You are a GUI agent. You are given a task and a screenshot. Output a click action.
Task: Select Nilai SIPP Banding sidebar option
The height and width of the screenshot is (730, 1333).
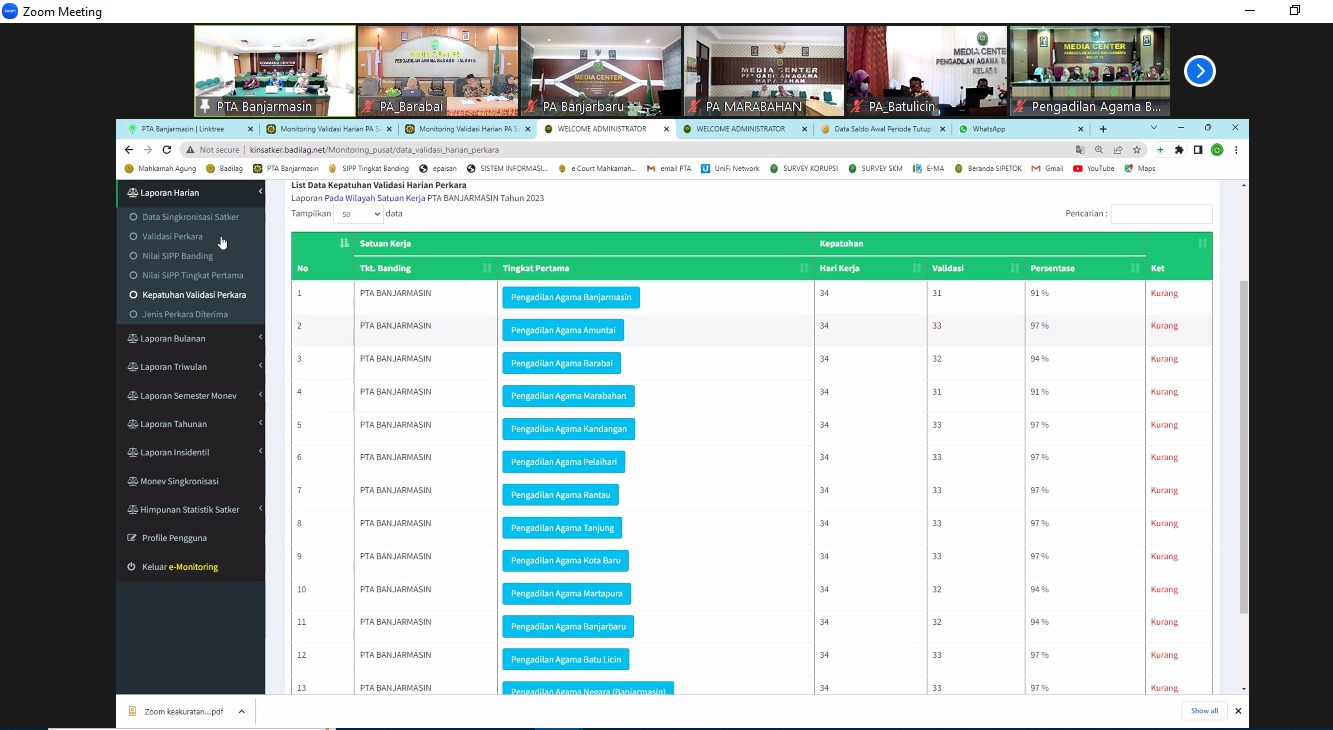177,256
